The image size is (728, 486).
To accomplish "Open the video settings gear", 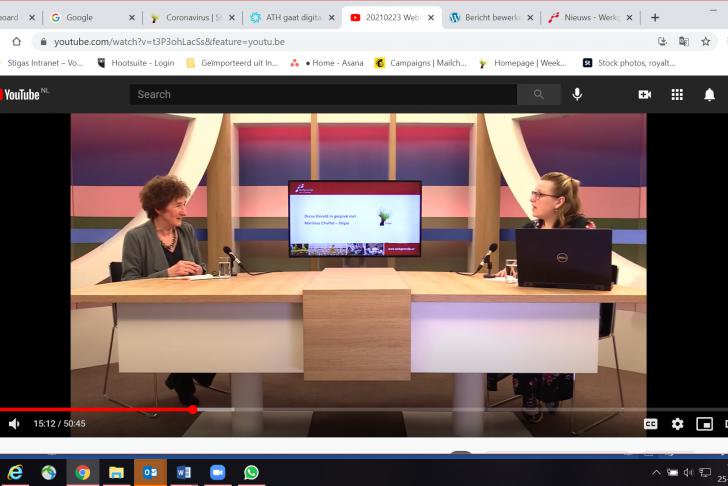I will pyautogui.click(x=677, y=424).
